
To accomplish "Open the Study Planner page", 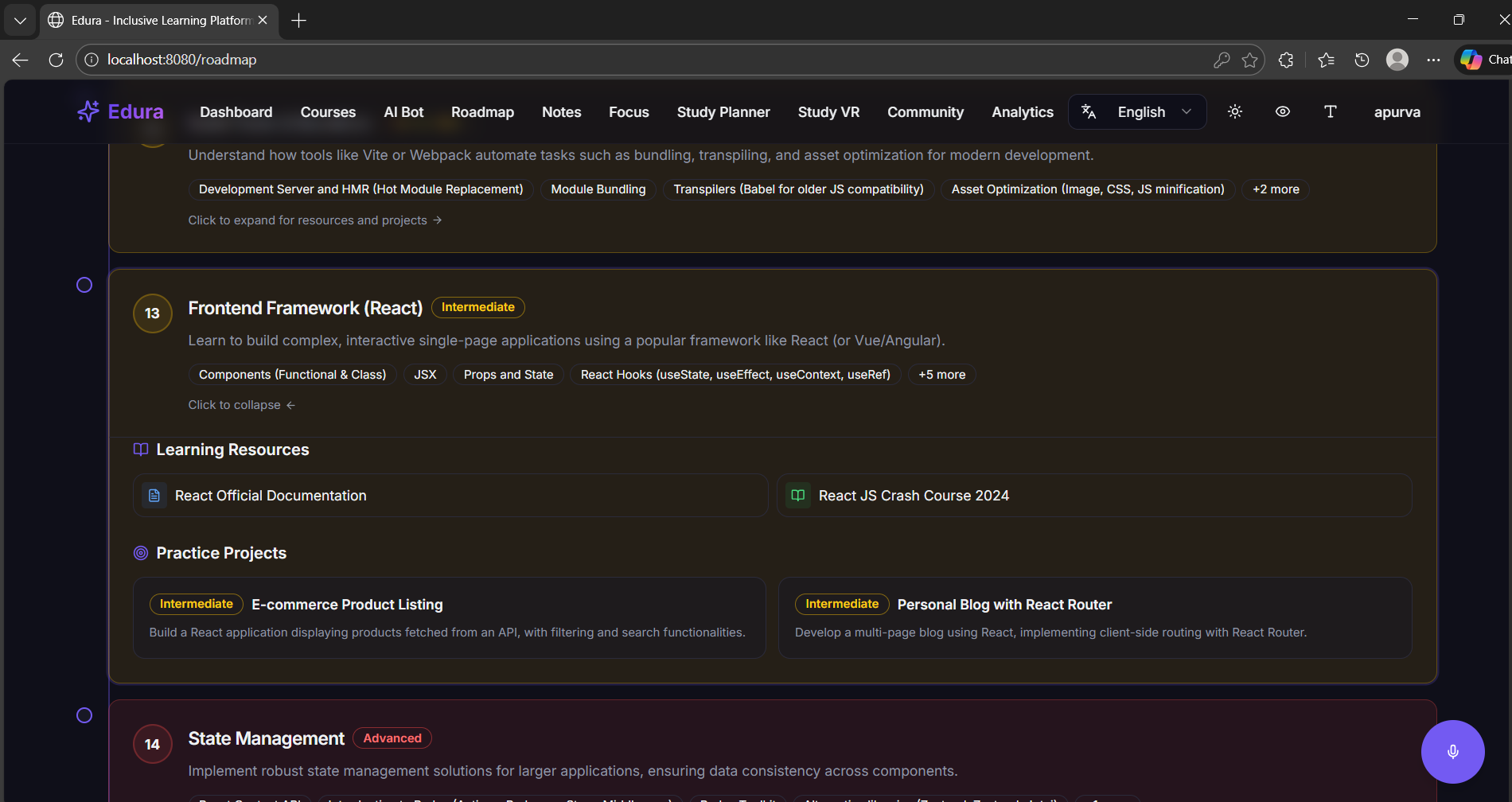I will click(723, 112).
